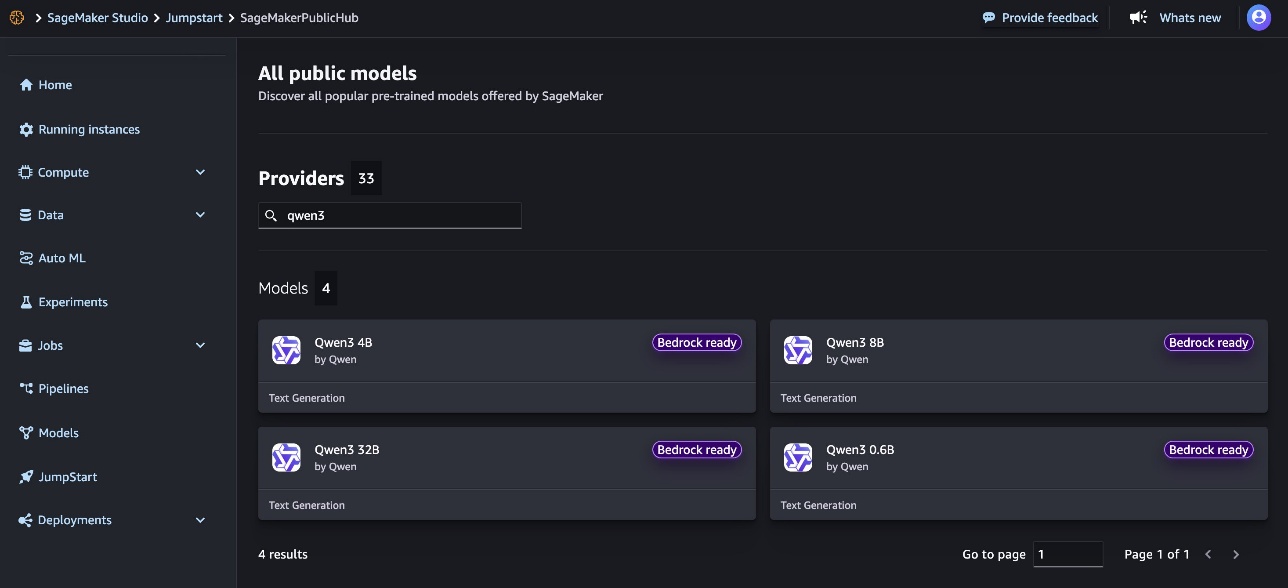
Task: Click the Qwen3 0.6B model logo
Action: (x=798, y=457)
